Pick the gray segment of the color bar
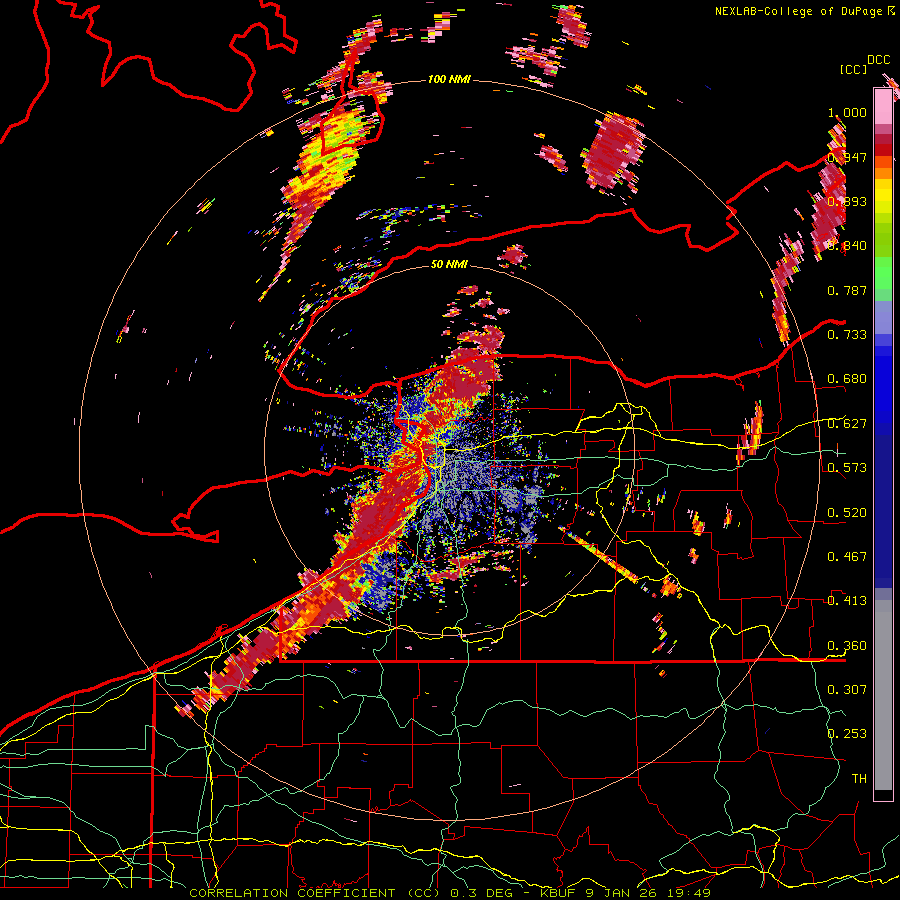 click(883, 695)
